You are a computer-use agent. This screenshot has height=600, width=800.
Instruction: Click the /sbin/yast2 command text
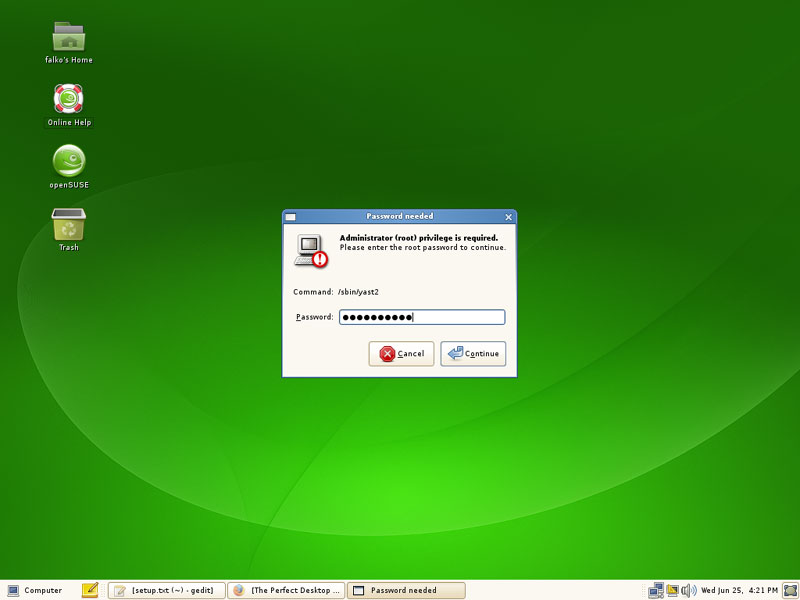(358, 292)
